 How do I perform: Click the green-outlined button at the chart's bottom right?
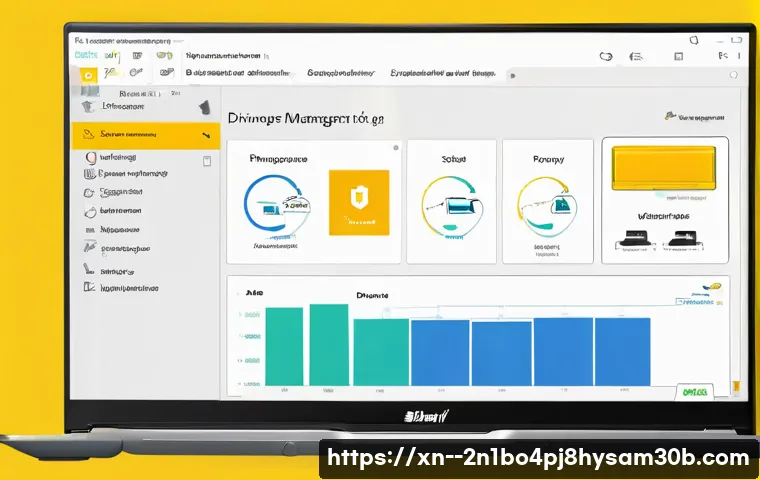coord(693,392)
